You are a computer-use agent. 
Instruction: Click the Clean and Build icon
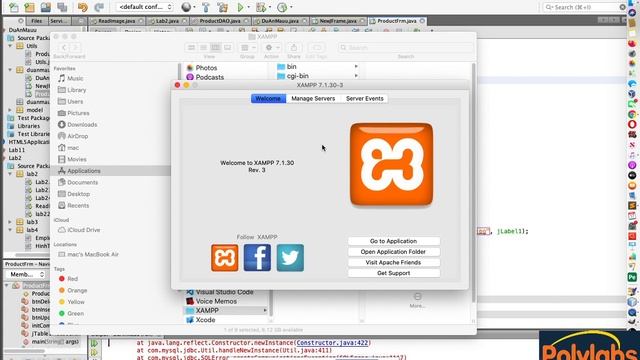[x=222, y=7]
